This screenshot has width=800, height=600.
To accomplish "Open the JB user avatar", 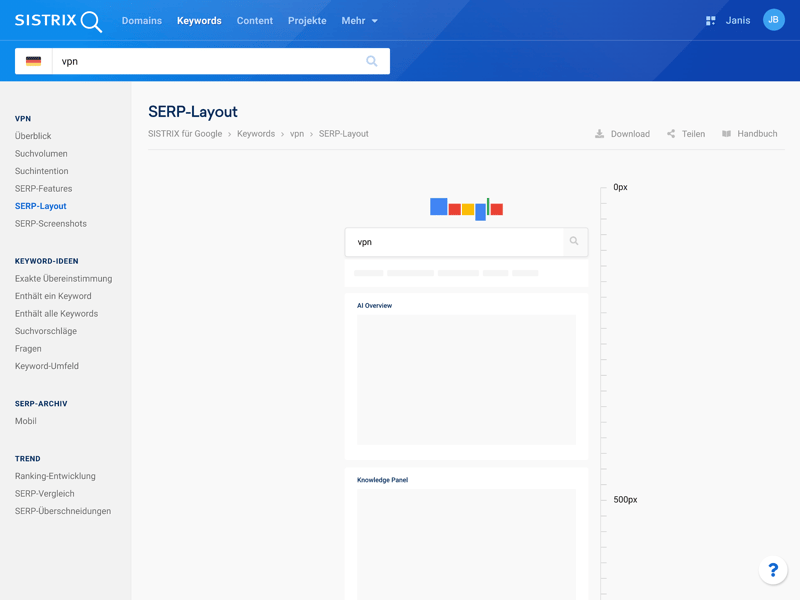I will click(773, 20).
